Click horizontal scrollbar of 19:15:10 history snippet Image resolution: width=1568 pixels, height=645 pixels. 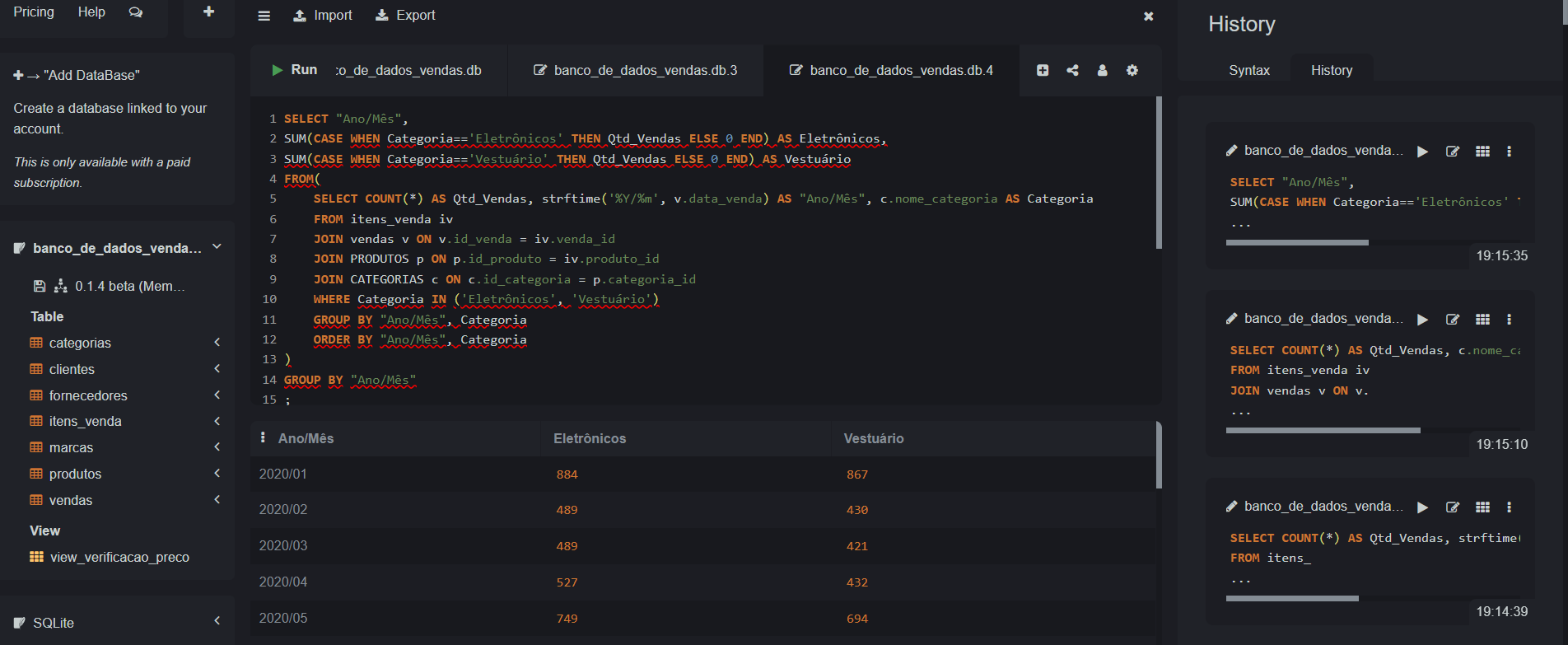[x=1323, y=430]
